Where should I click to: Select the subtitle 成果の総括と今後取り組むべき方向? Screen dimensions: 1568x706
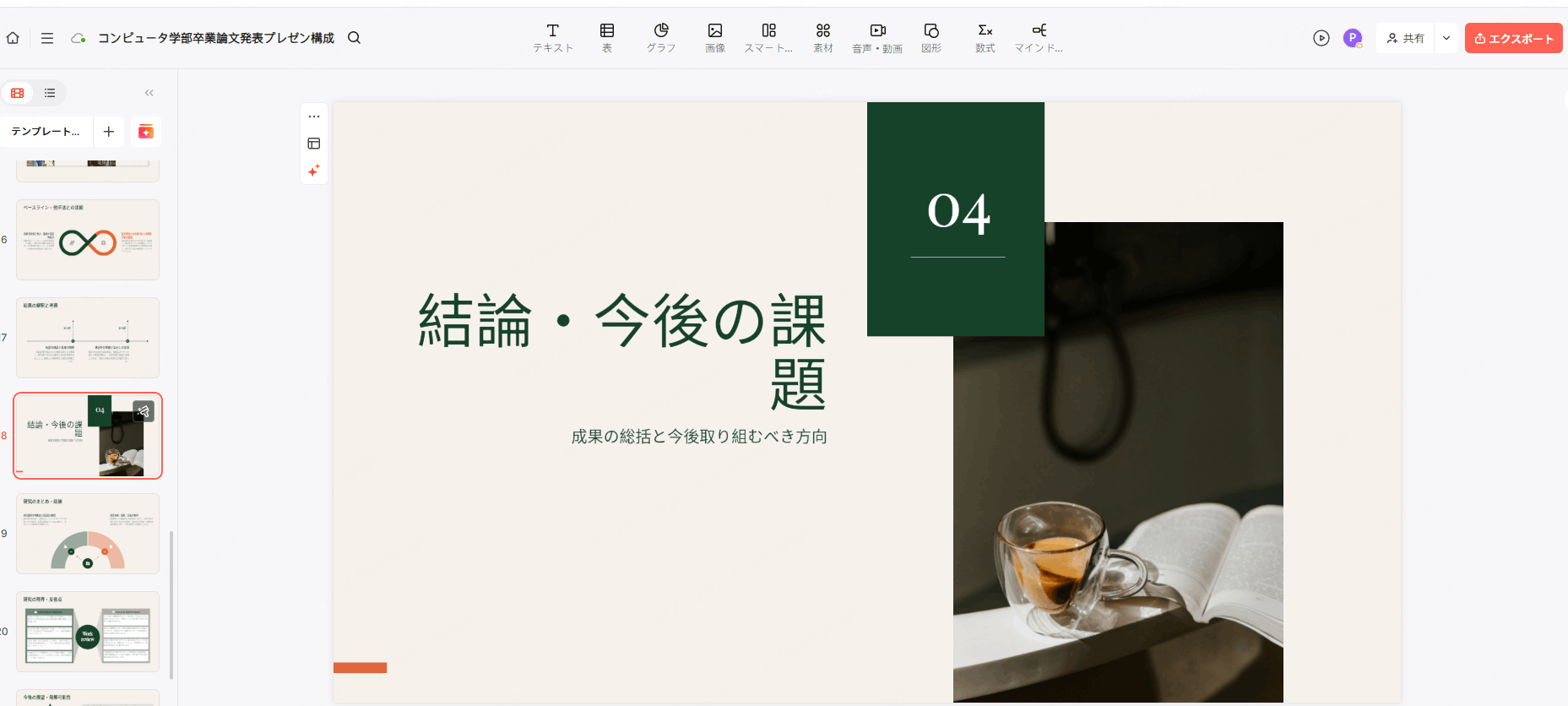[699, 437]
